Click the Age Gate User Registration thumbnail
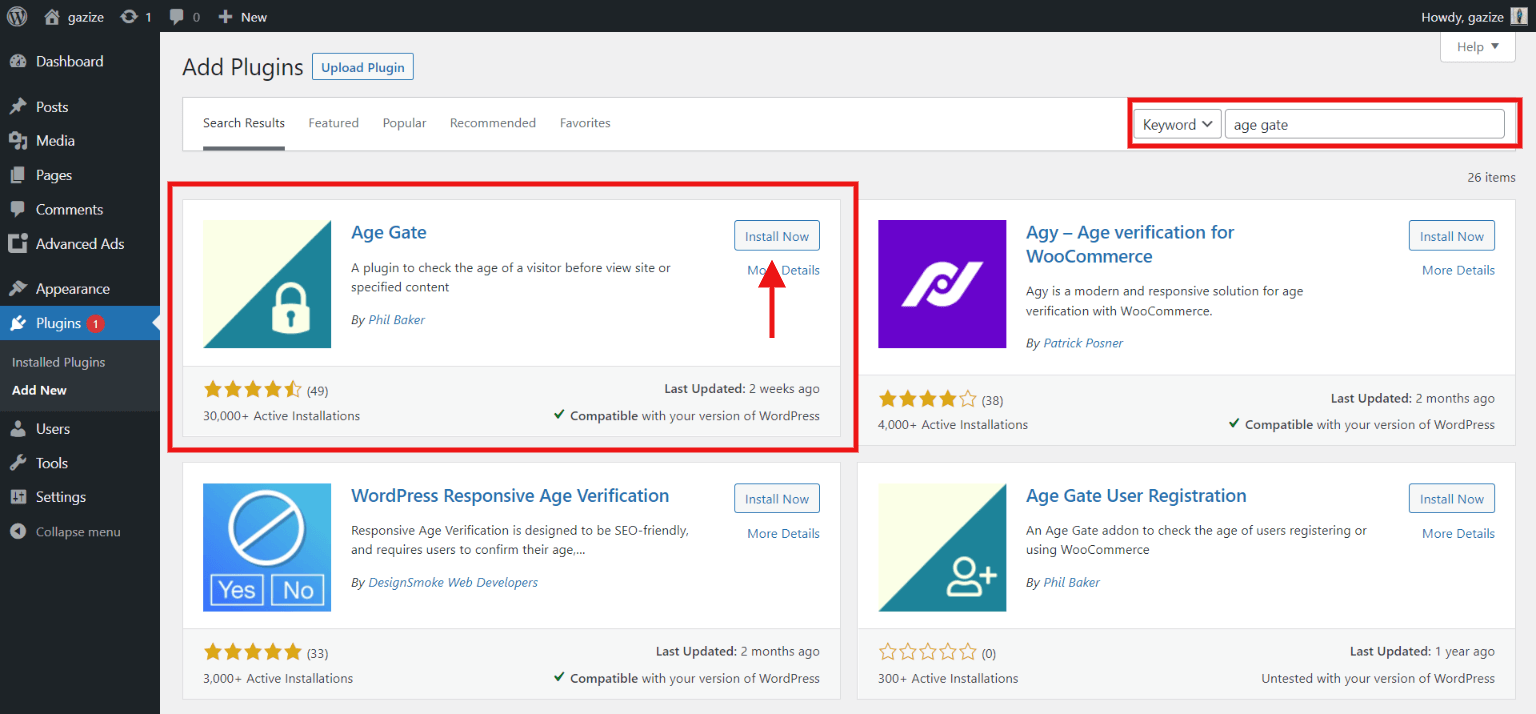This screenshot has height=714, width=1536. point(942,547)
